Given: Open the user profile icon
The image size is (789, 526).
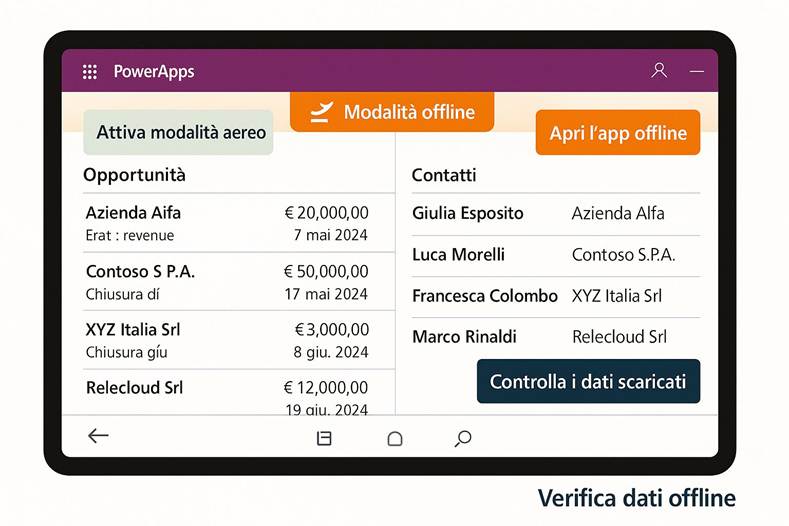Looking at the screenshot, I should pos(659,70).
